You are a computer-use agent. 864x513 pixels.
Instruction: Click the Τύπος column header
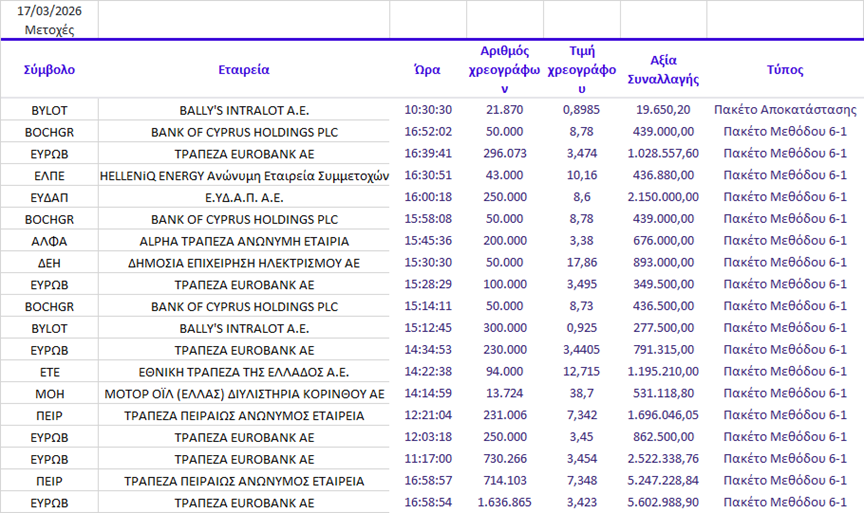785,70
